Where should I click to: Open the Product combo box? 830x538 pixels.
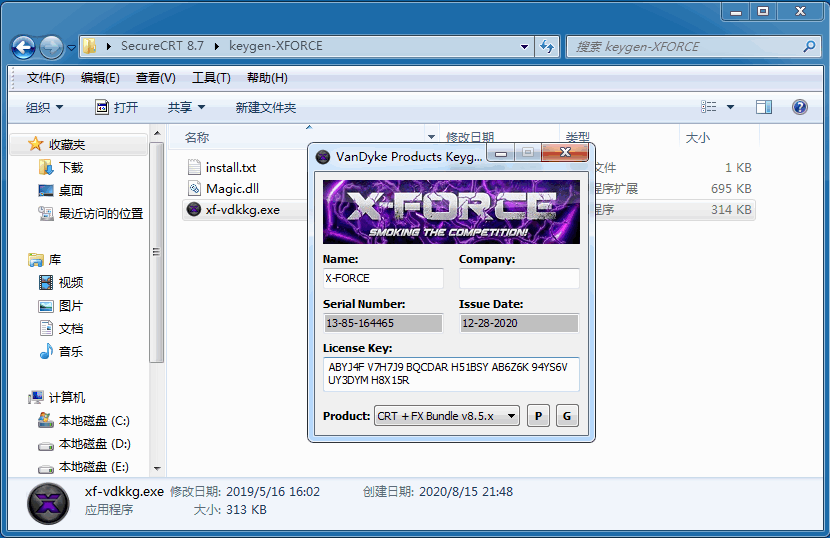tap(447, 416)
